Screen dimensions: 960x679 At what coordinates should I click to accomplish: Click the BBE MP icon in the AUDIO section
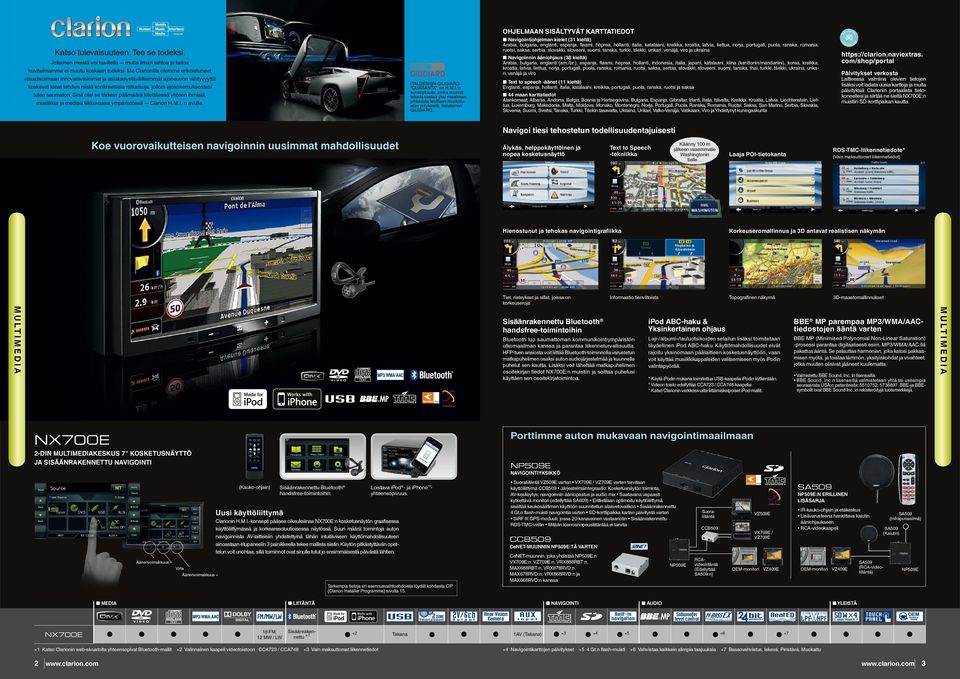pos(655,617)
